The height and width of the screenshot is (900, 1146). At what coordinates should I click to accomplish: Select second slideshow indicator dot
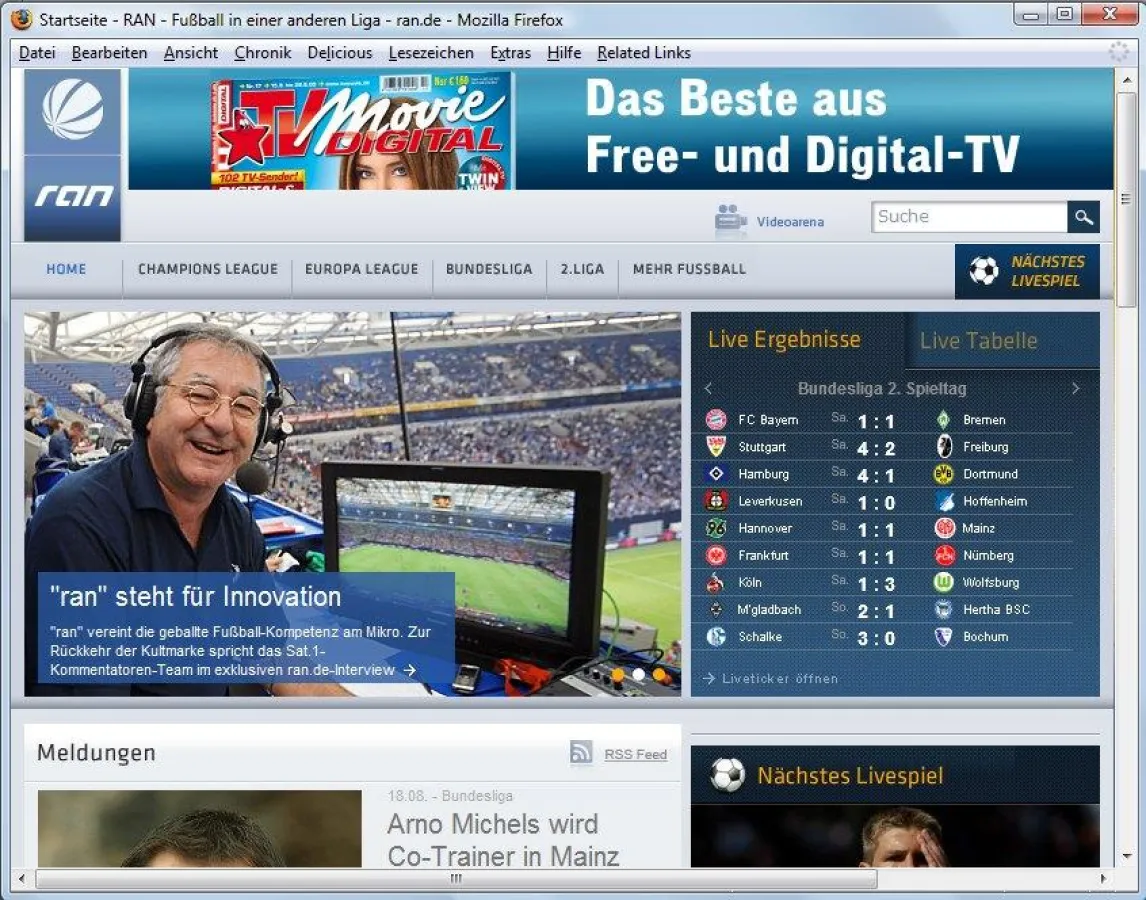coord(638,675)
